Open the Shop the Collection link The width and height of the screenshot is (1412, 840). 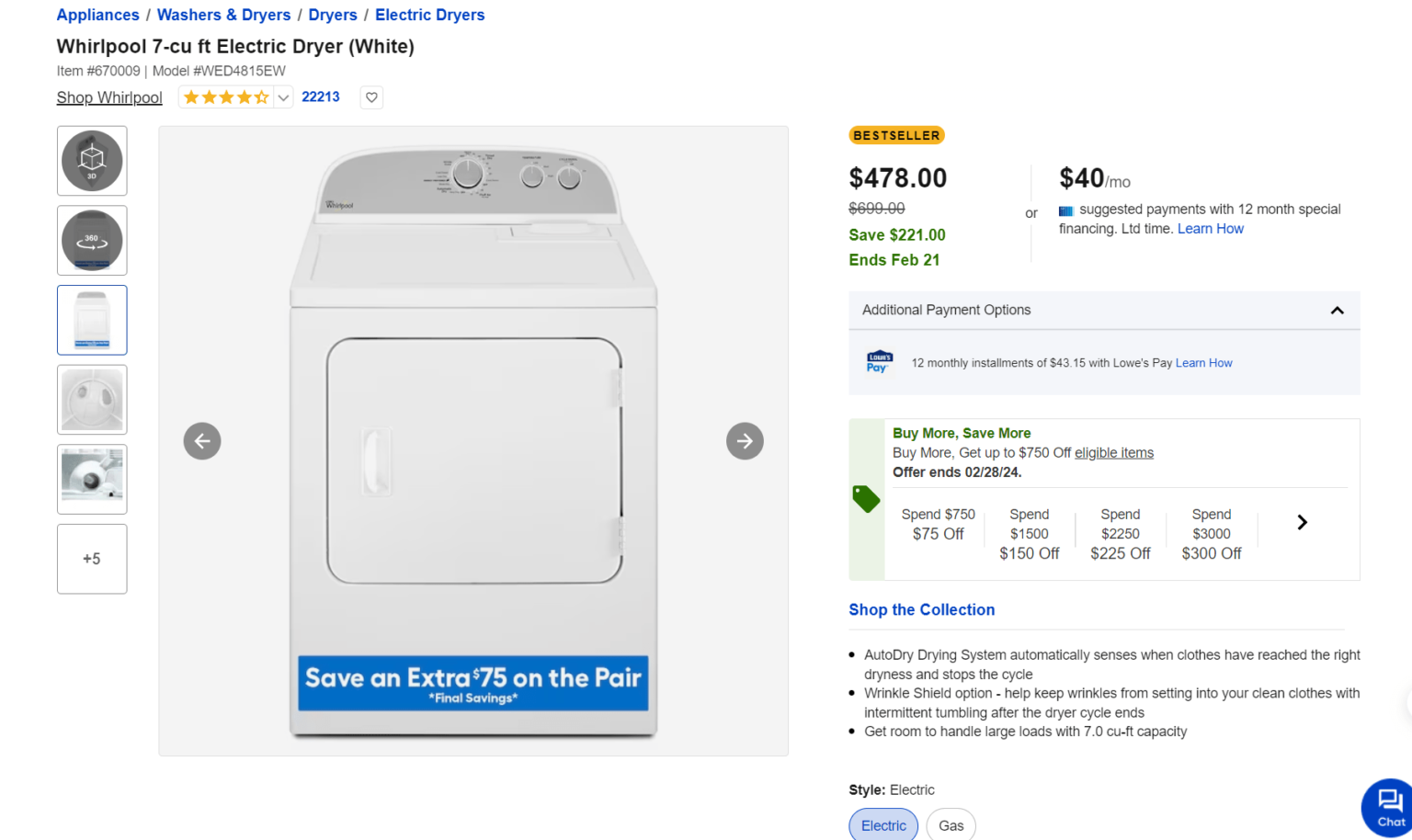point(921,609)
